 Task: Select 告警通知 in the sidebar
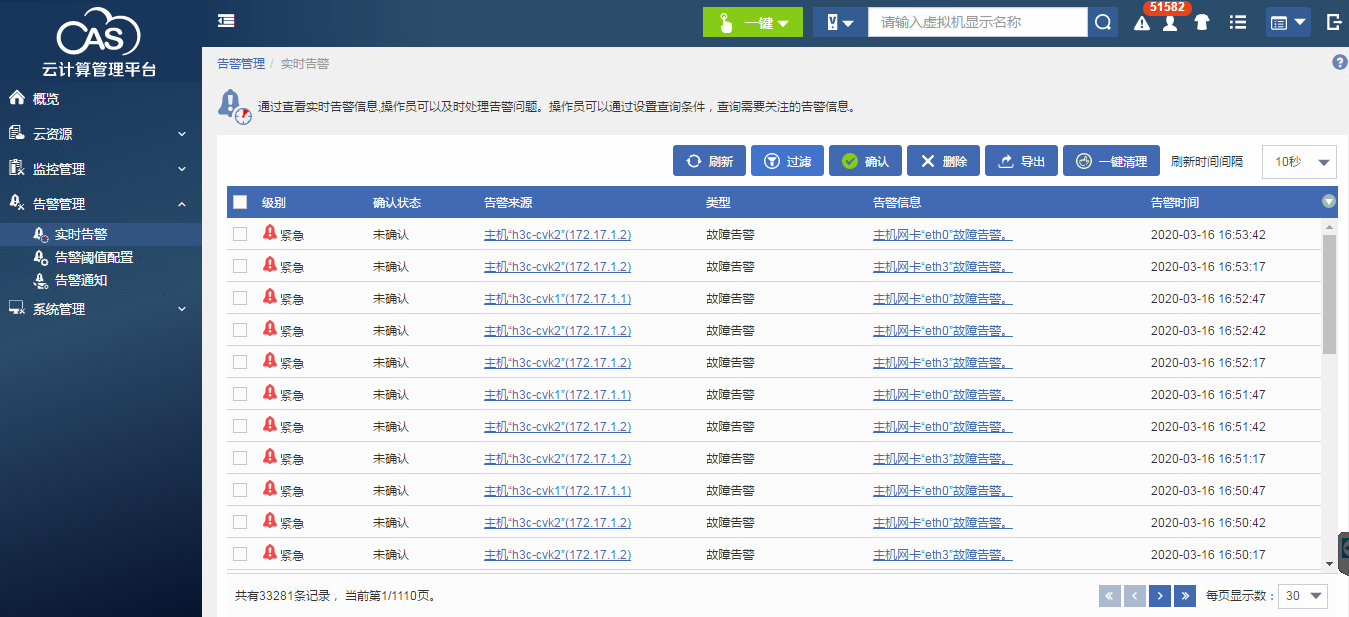click(81, 280)
